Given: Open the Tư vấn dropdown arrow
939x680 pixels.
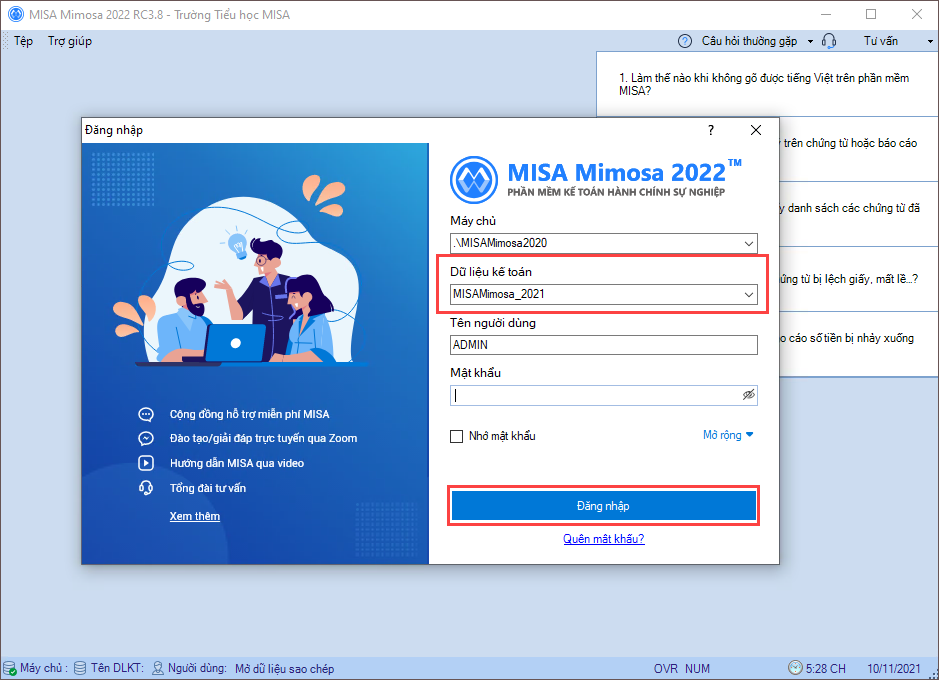Looking at the screenshot, I should pos(930,41).
